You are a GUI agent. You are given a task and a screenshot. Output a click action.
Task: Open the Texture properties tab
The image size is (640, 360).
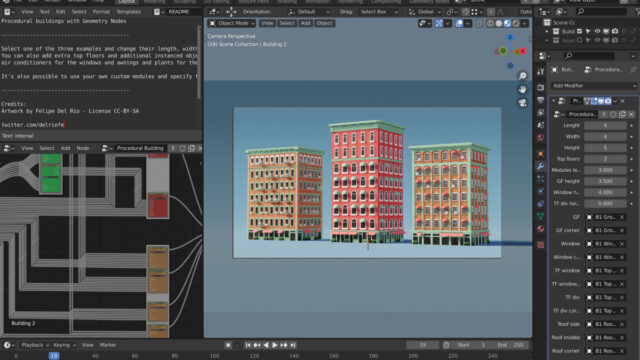[541, 245]
